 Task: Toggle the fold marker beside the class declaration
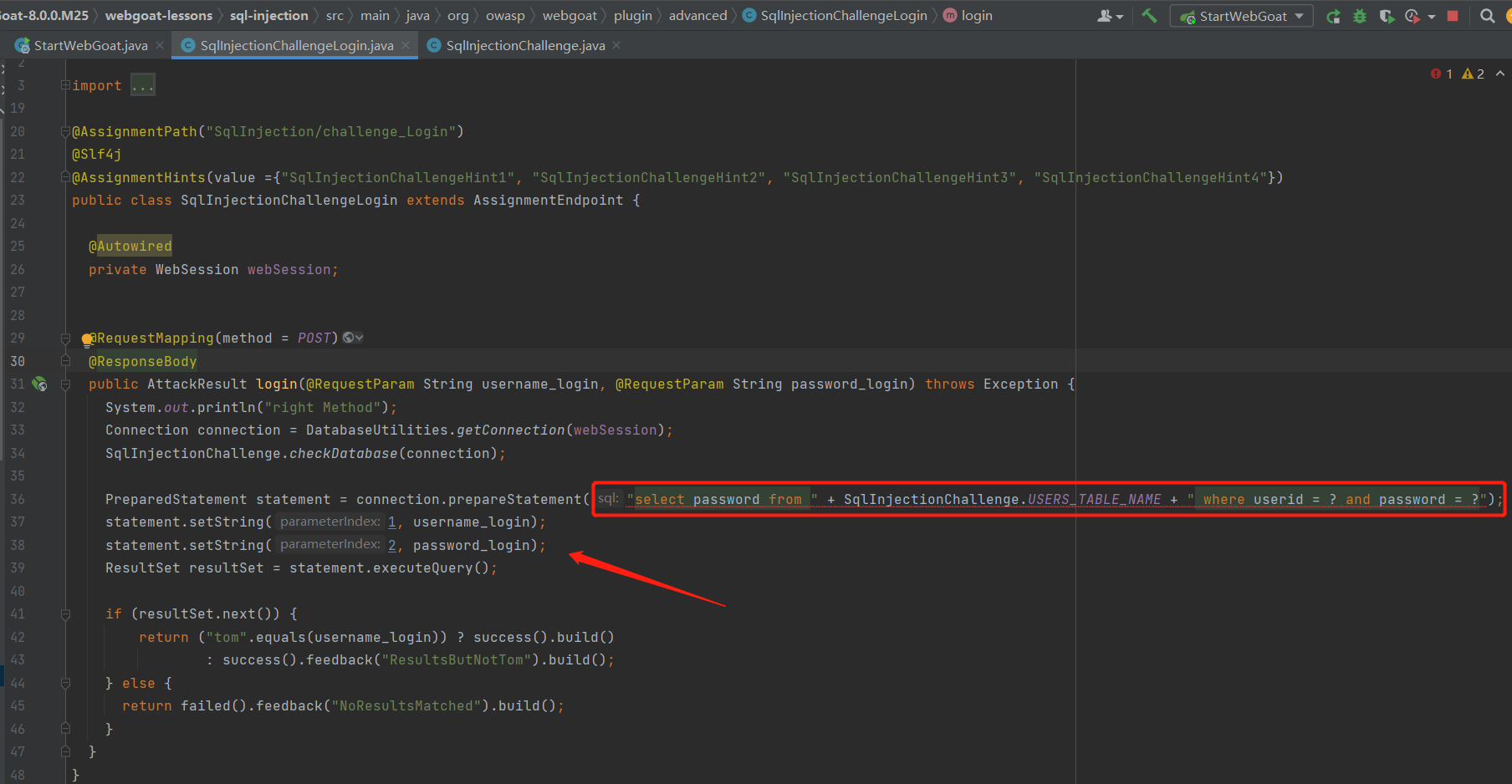65,177
